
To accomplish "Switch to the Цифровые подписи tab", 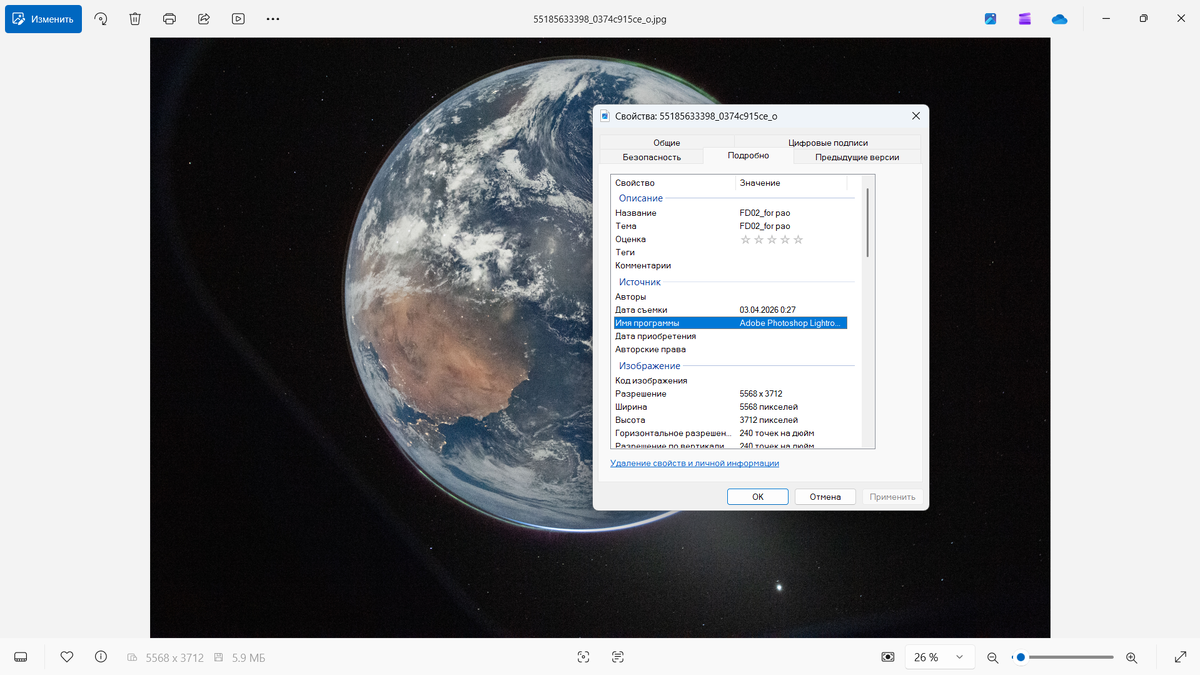I will [828, 142].
